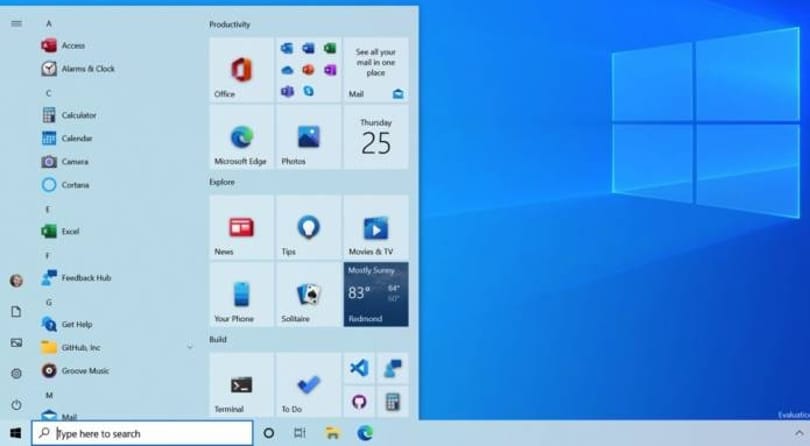Open Calculator in the app list

(69, 115)
